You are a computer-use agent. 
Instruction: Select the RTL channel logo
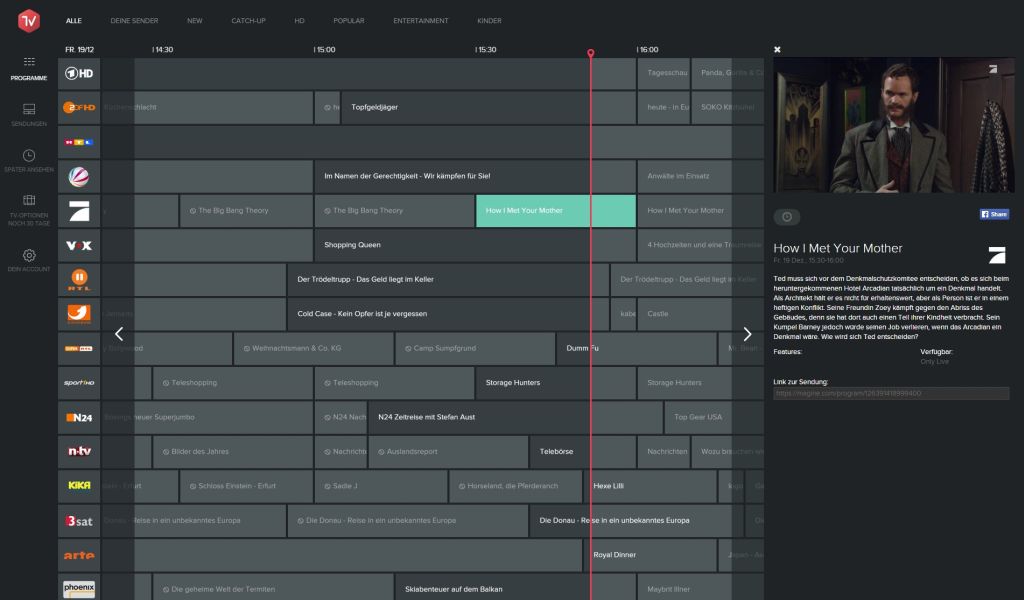tap(79, 142)
